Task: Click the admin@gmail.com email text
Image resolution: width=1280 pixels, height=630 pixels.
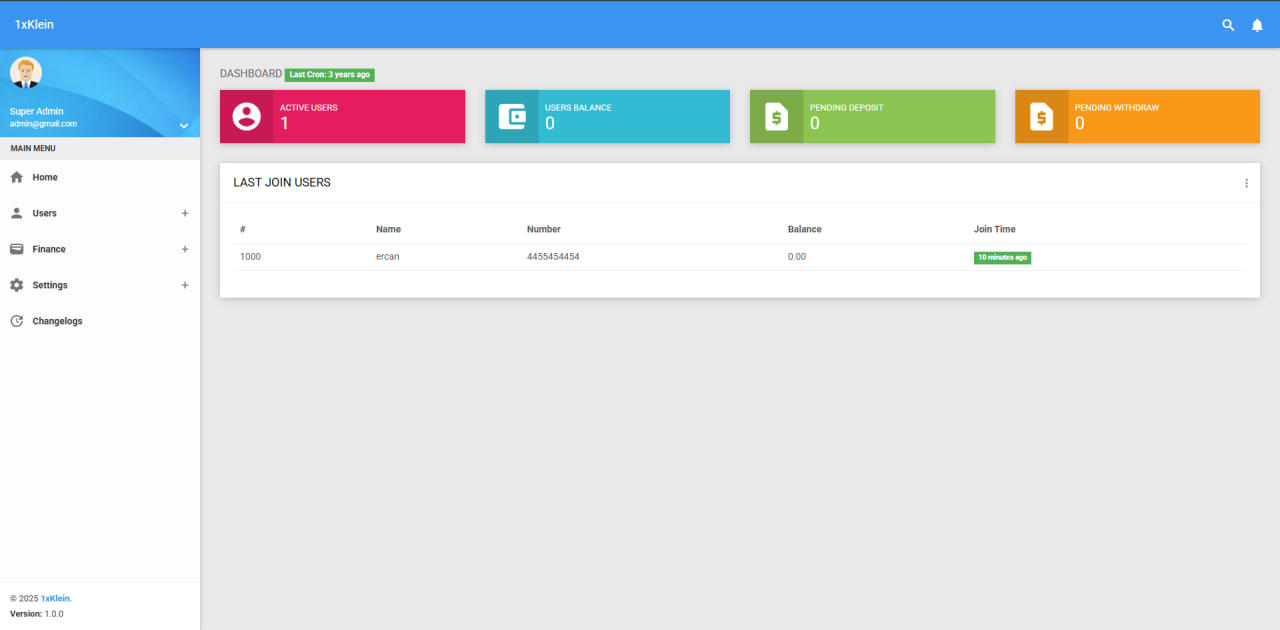Action: pos(43,124)
